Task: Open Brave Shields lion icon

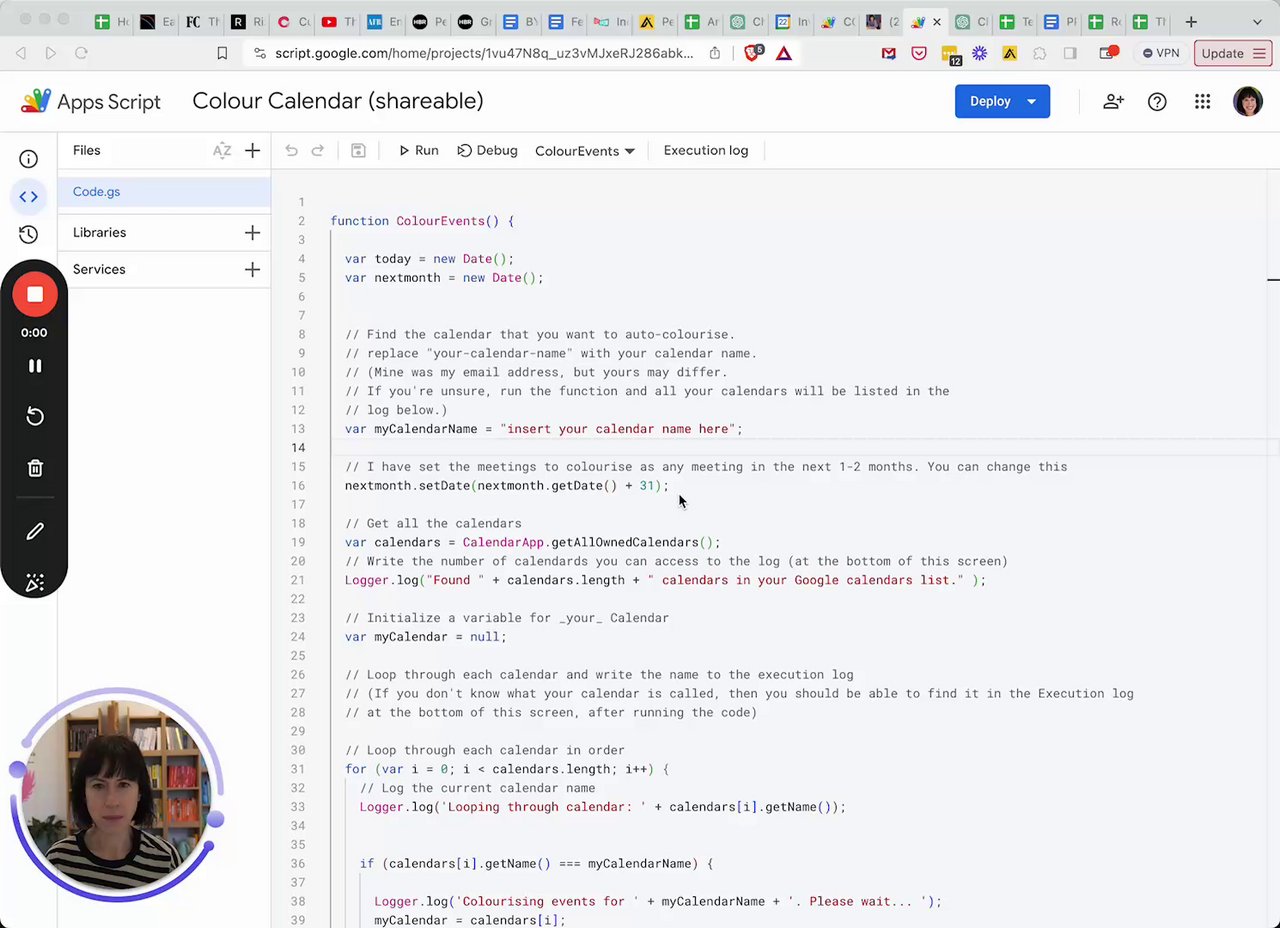Action: click(x=753, y=53)
